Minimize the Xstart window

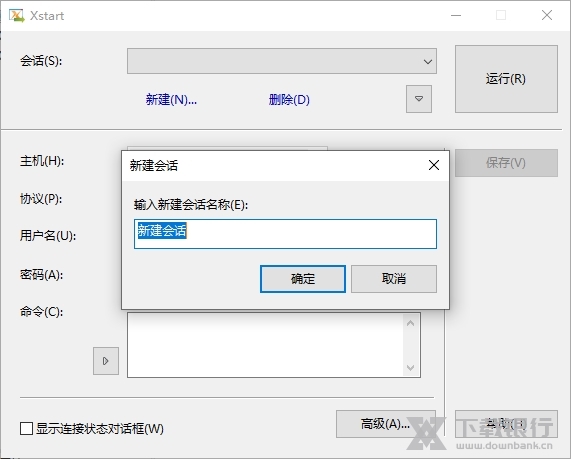pos(456,15)
